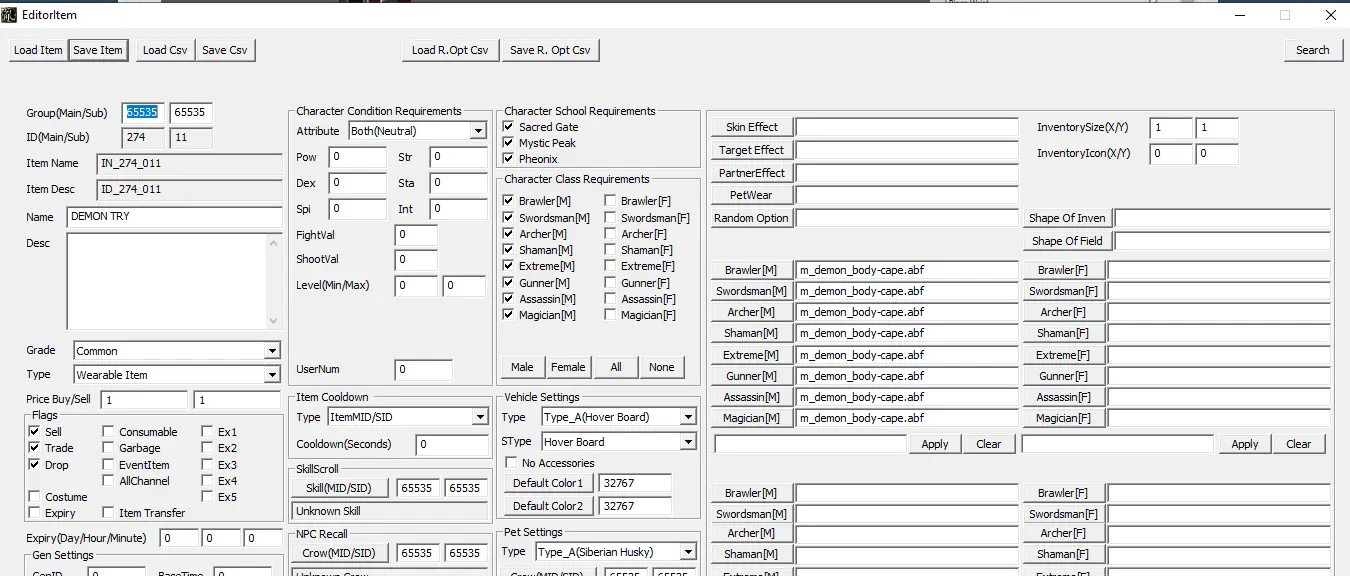The height and width of the screenshot is (576, 1350).
Task: Click the Save Csv button
Action: [225, 50]
